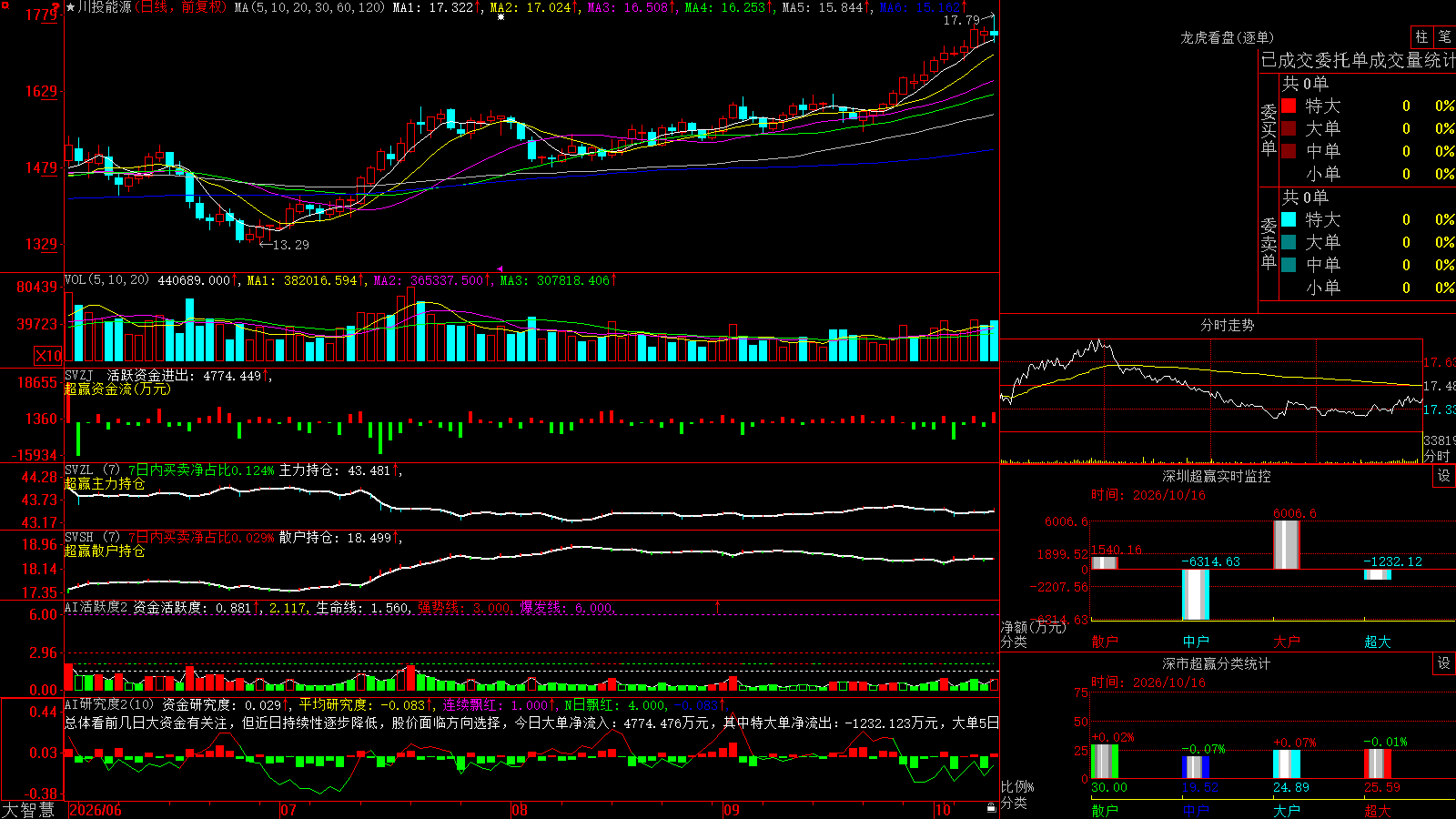The height and width of the screenshot is (819, 1456).
Task: Click the red square icon in the top-left corner
Action: pos(5,5)
